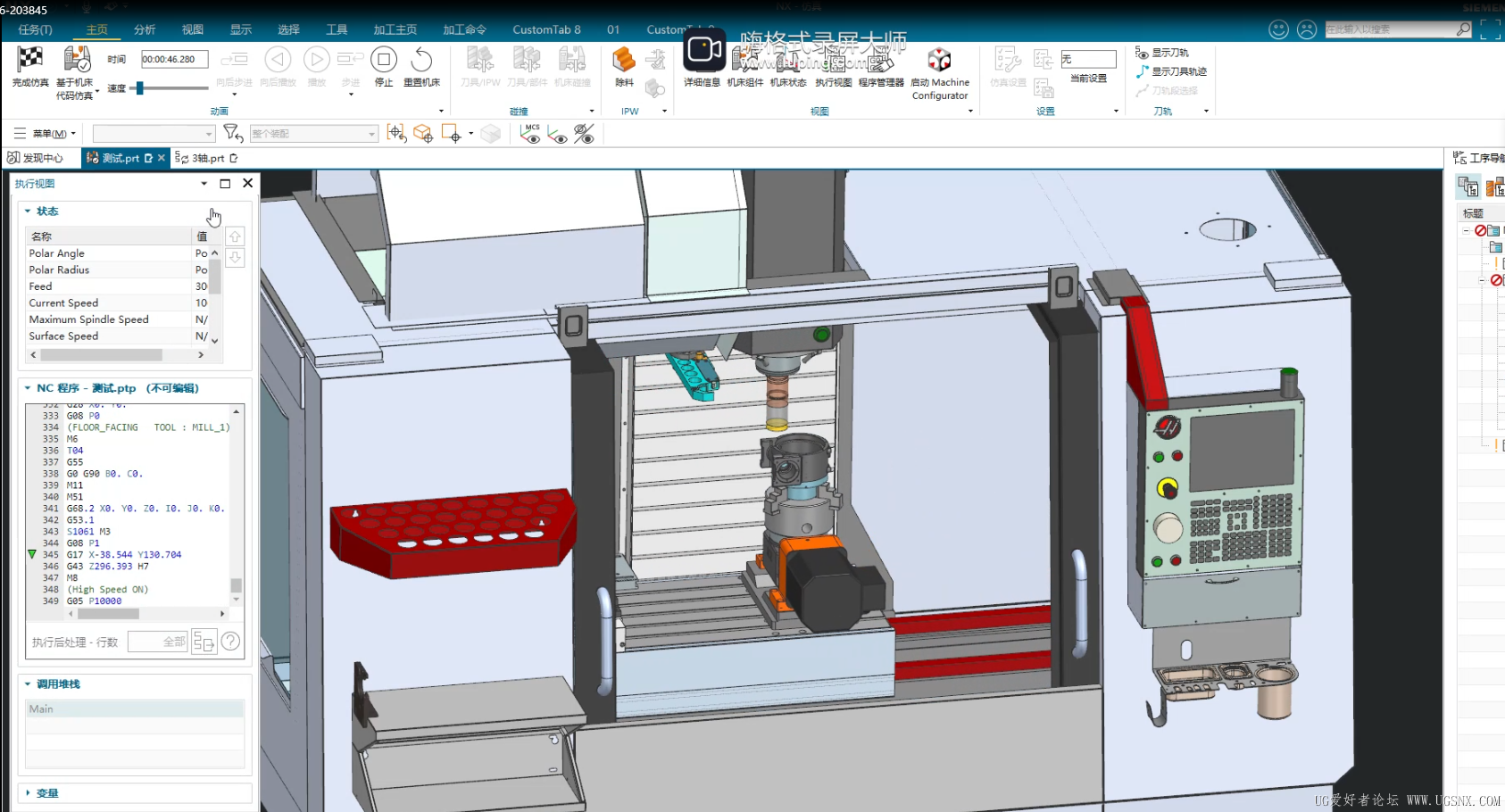The image size is (1505, 812).
Task: Toggle the full screen corner icon
Action: pyautogui.click(x=1490, y=29)
